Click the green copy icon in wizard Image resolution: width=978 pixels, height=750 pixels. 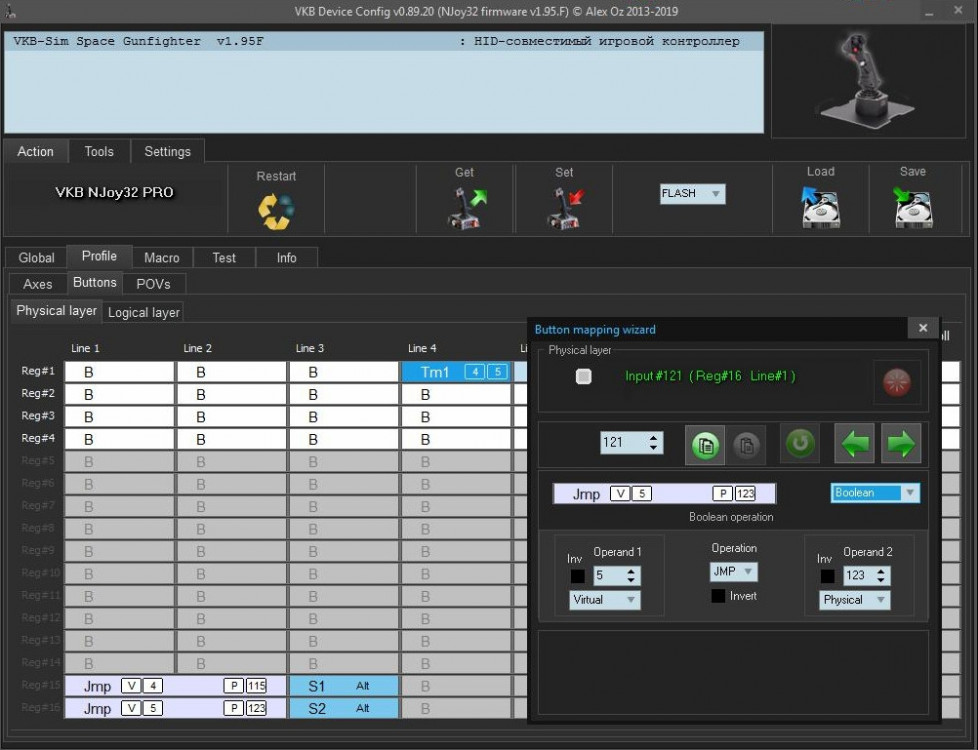(x=706, y=445)
